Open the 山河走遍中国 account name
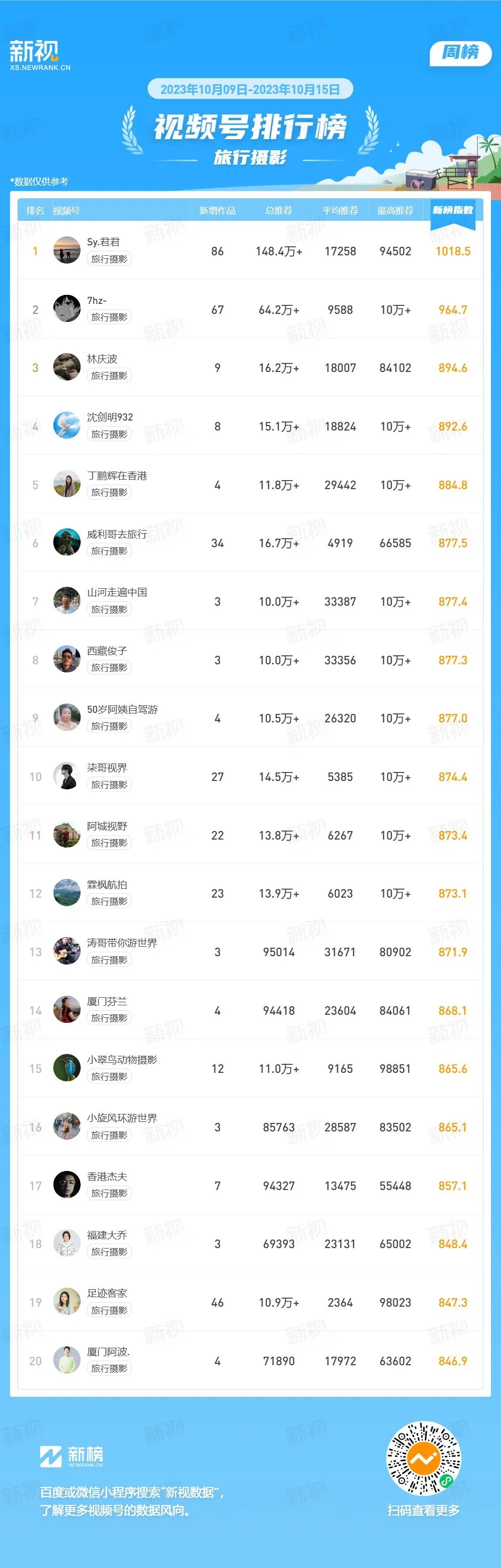Viewport: 501px width, 1568px height. 117,592
